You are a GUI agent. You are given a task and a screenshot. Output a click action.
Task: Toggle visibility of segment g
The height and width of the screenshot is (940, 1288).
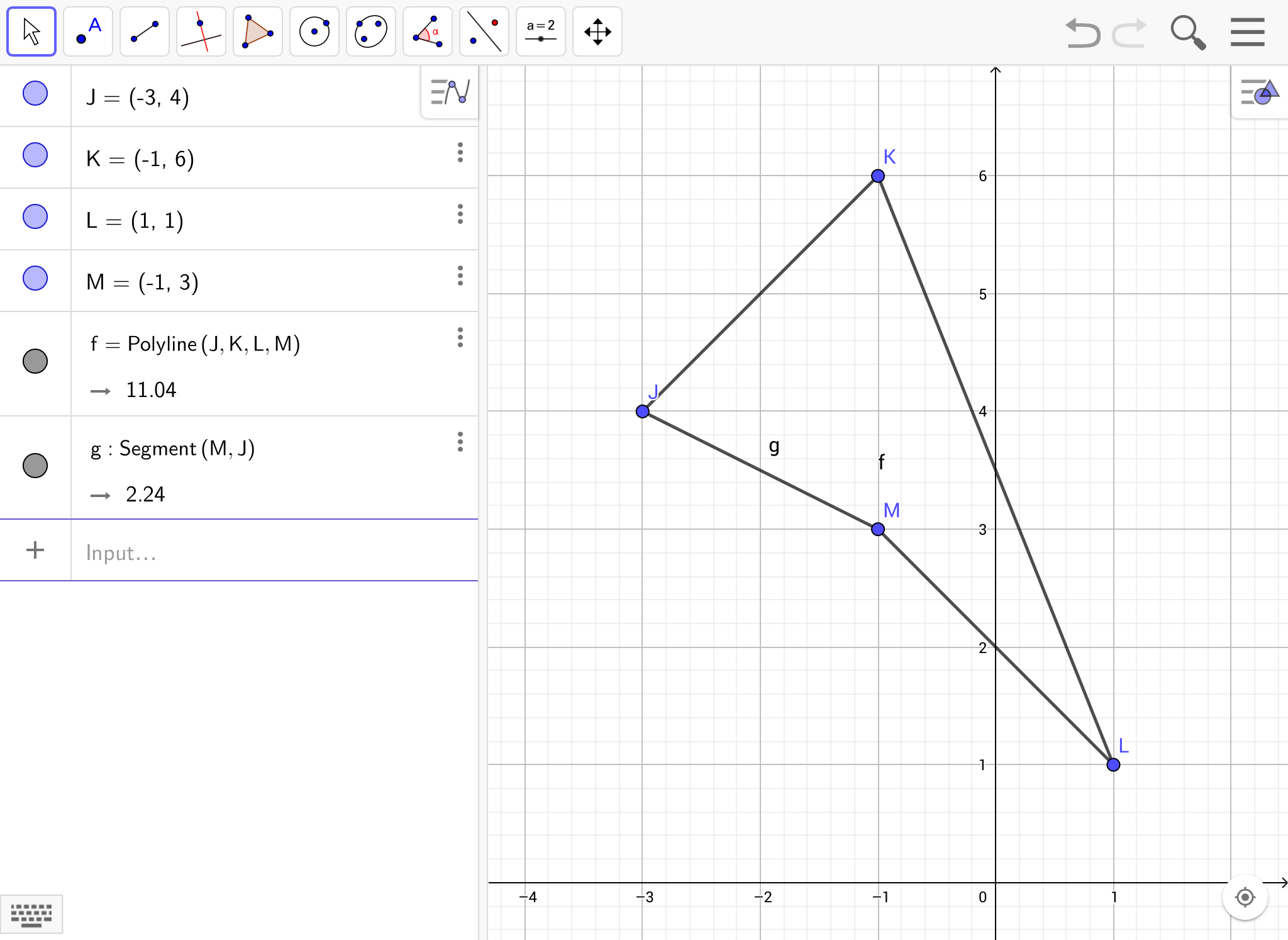35,466
